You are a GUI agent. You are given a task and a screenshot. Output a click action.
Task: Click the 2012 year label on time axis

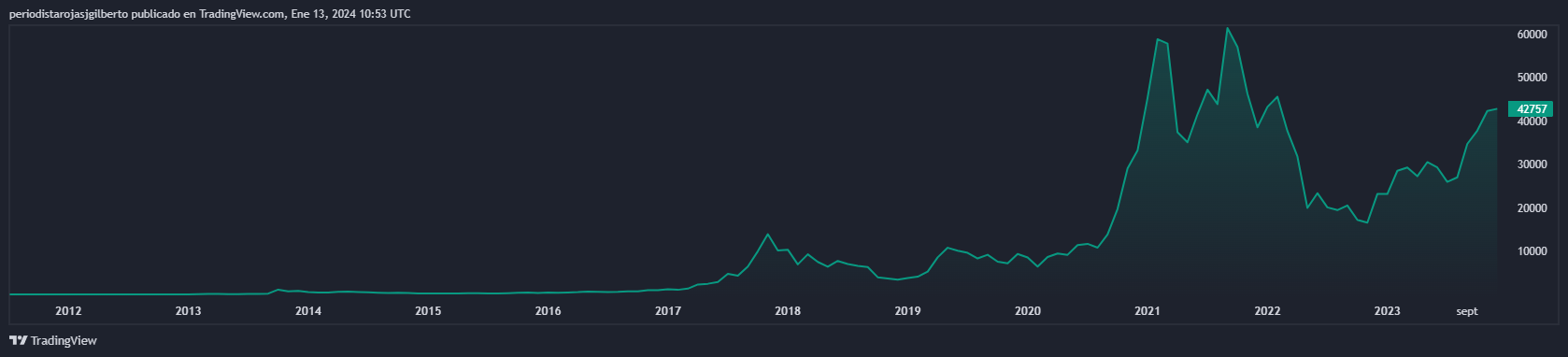click(68, 311)
